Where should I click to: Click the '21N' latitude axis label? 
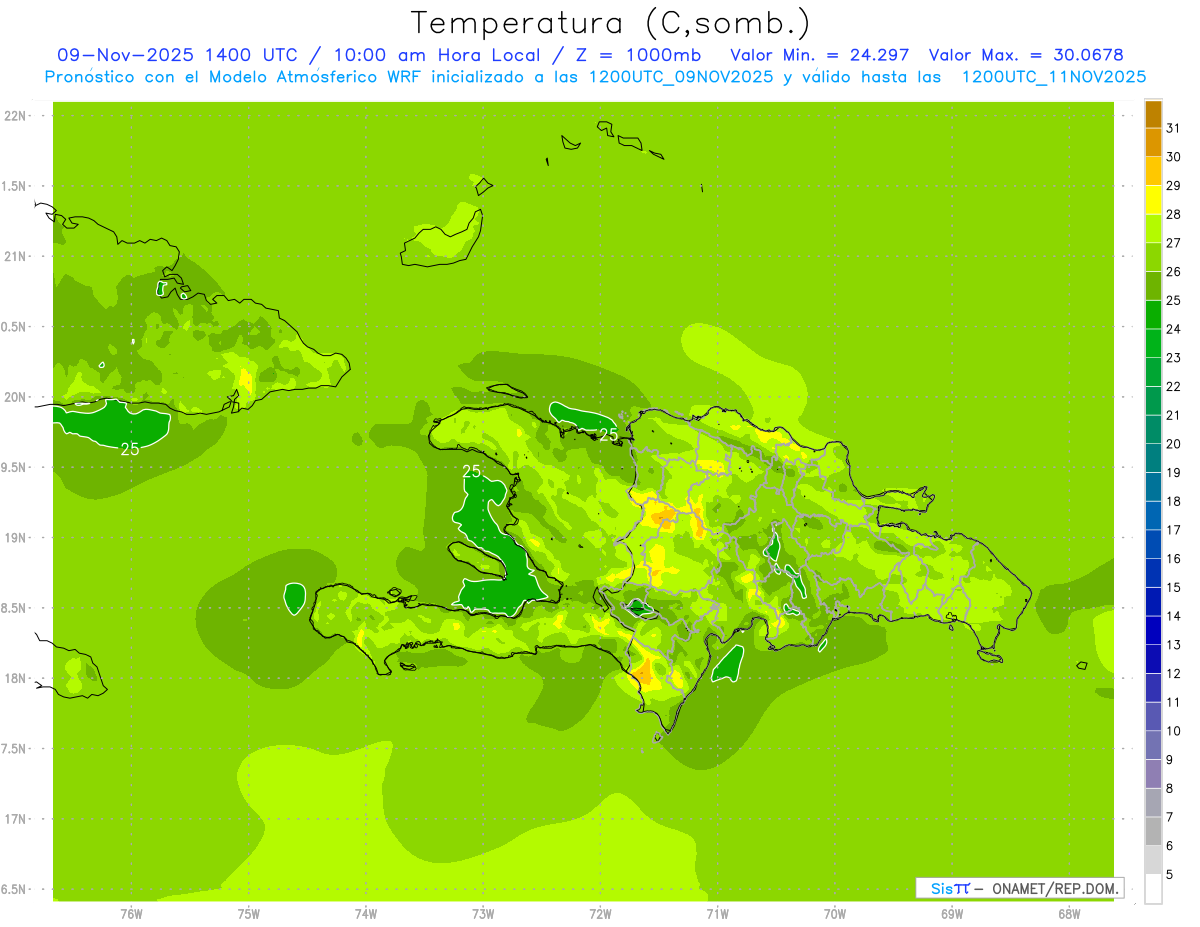coord(16,257)
